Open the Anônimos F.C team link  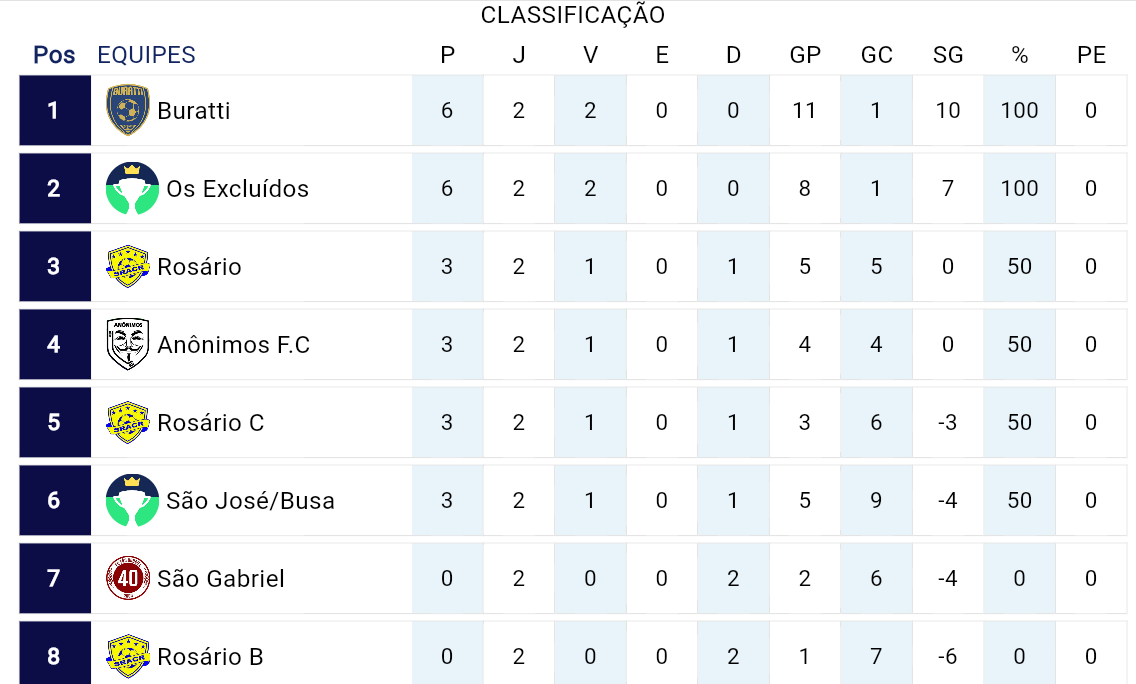(x=233, y=344)
